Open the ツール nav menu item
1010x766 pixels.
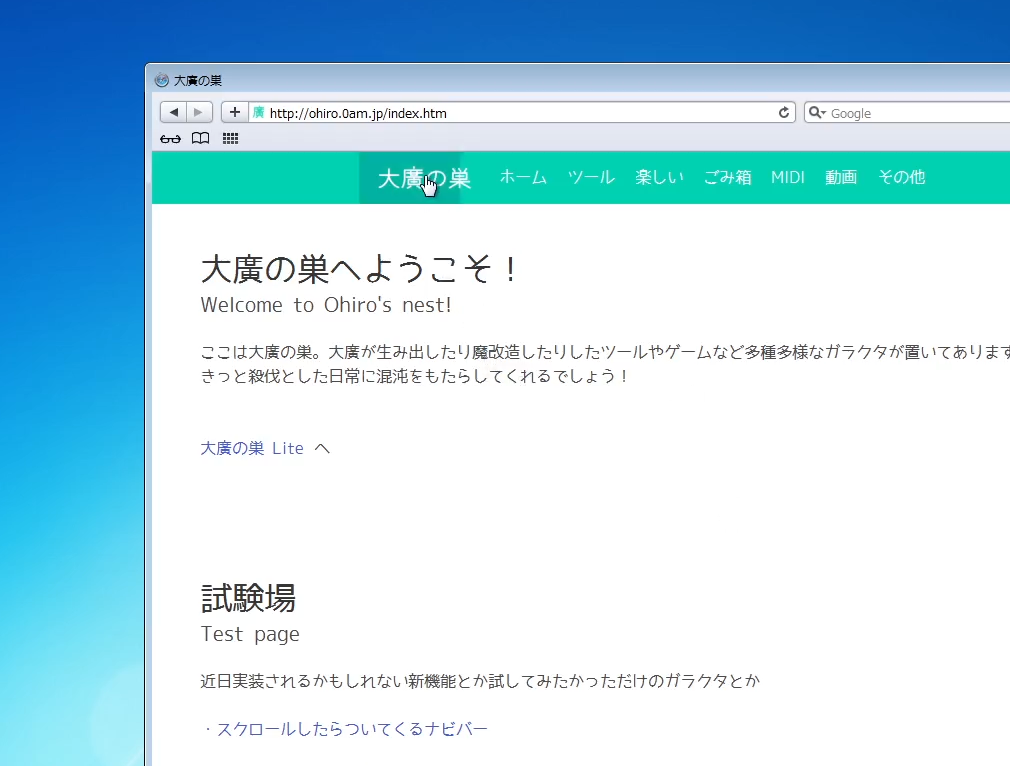coord(591,178)
